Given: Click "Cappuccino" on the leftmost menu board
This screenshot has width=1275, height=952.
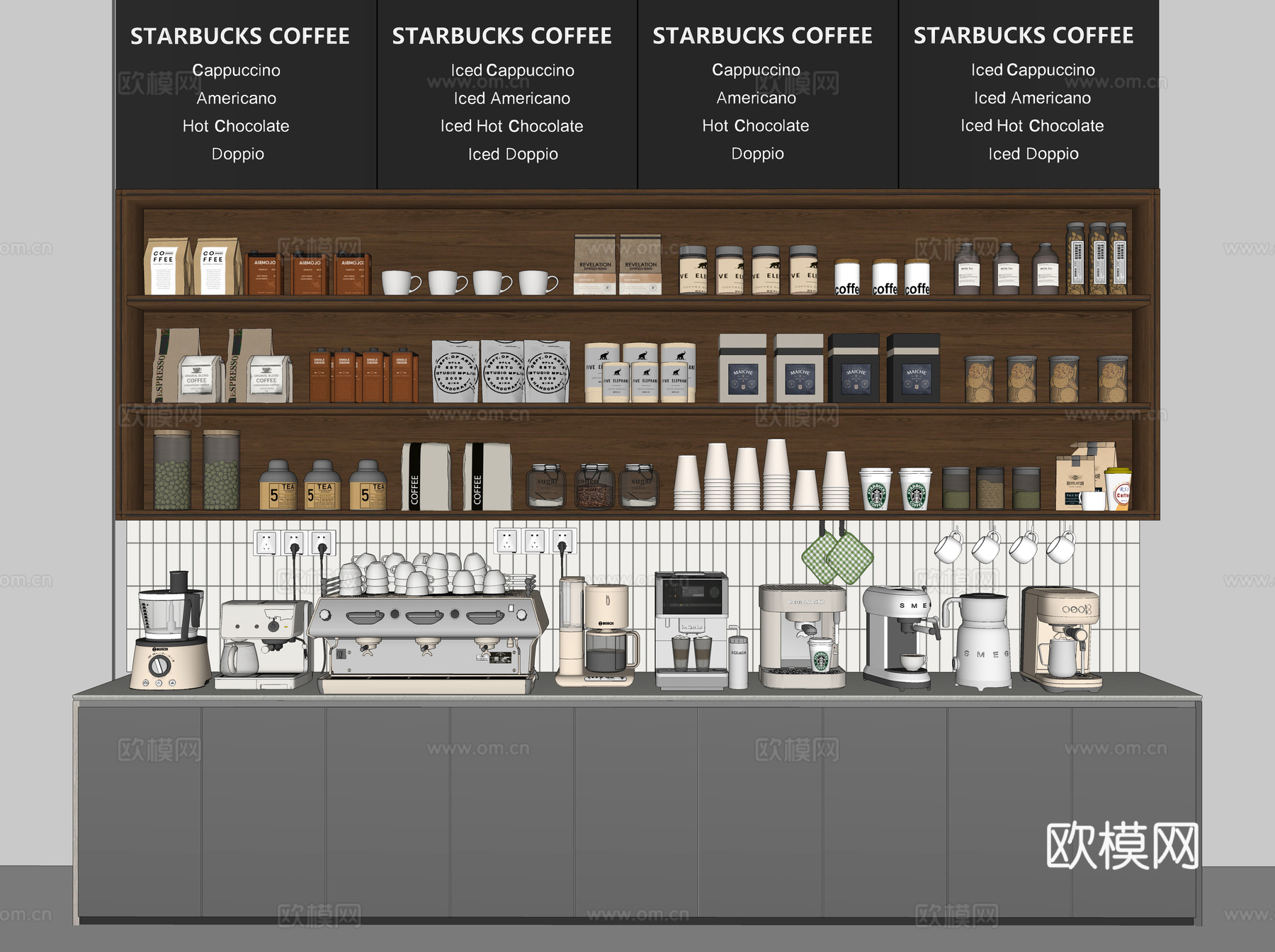Looking at the screenshot, I should point(236,70).
